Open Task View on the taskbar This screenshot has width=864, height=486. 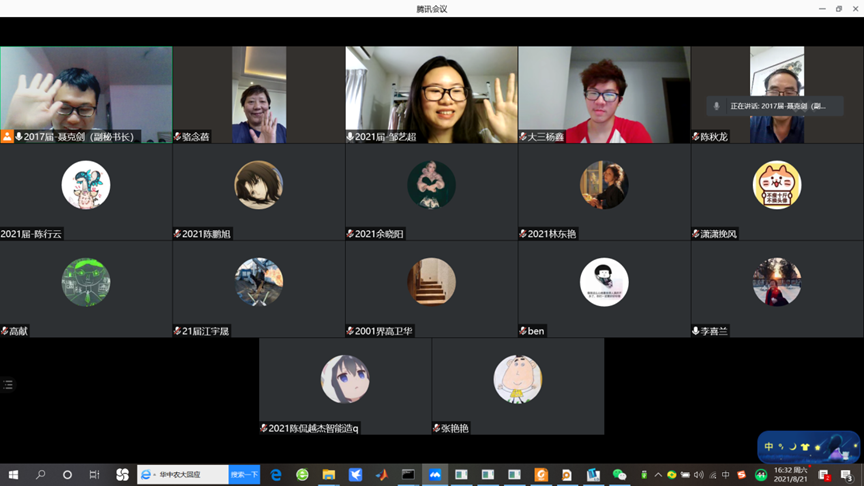click(x=94, y=475)
